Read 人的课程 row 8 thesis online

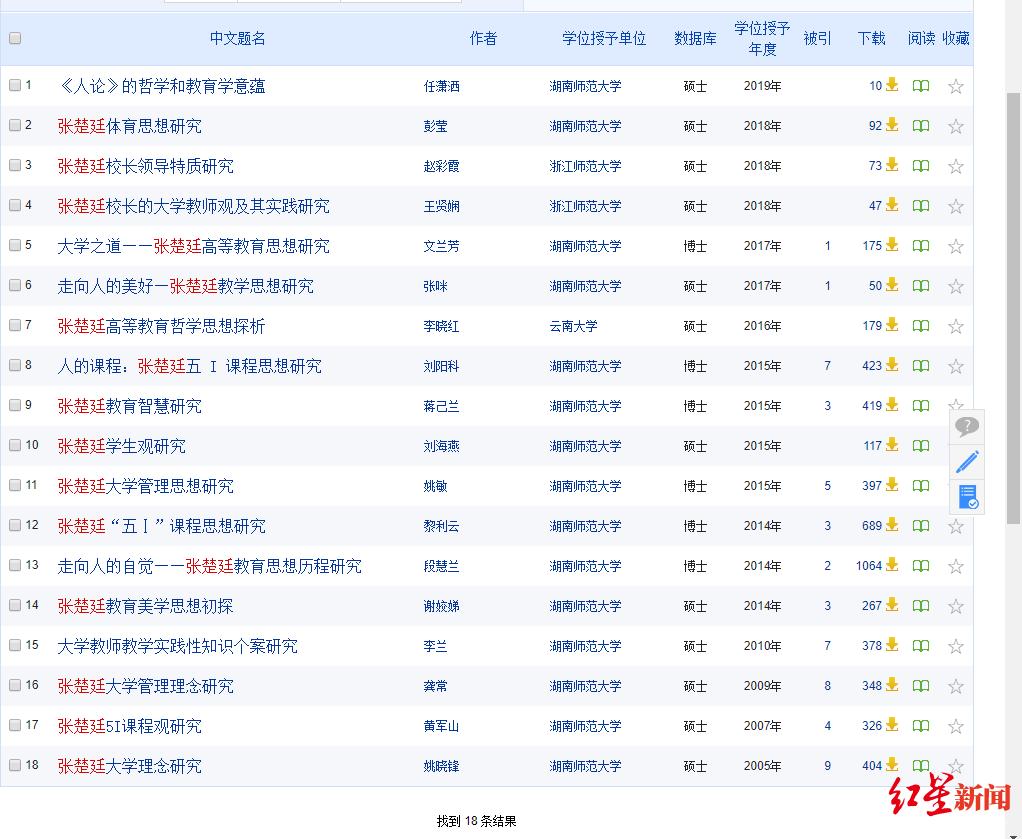(920, 366)
